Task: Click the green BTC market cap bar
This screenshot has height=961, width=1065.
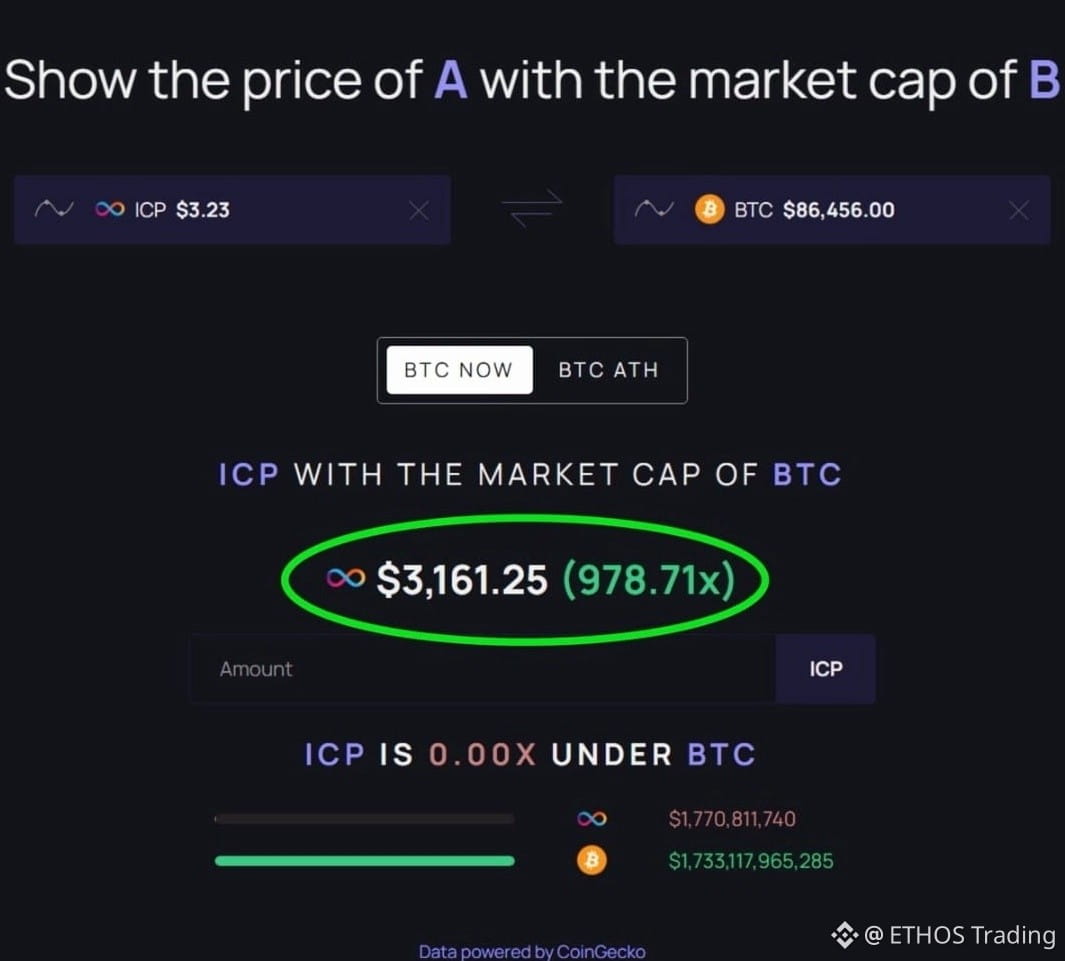Action: [x=364, y=860]
